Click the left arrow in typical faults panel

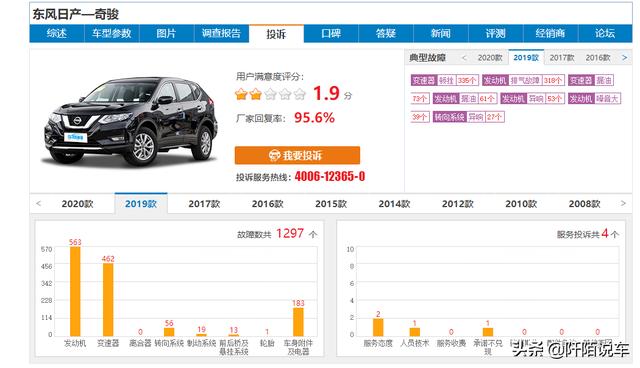click(464, 58)
